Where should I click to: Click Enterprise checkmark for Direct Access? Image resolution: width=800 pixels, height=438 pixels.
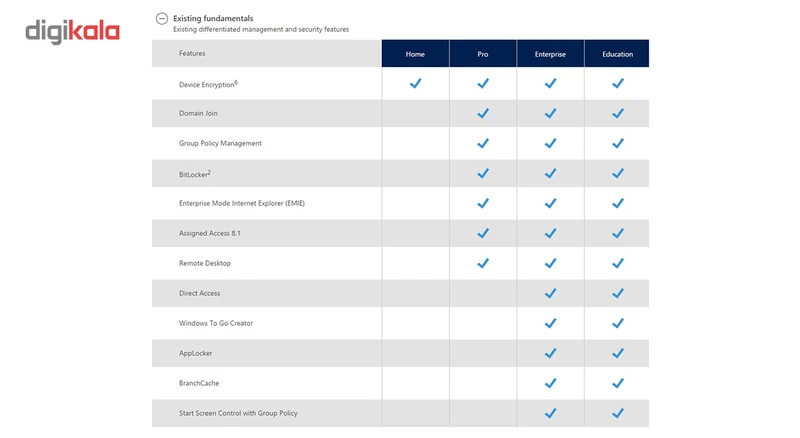550,294
